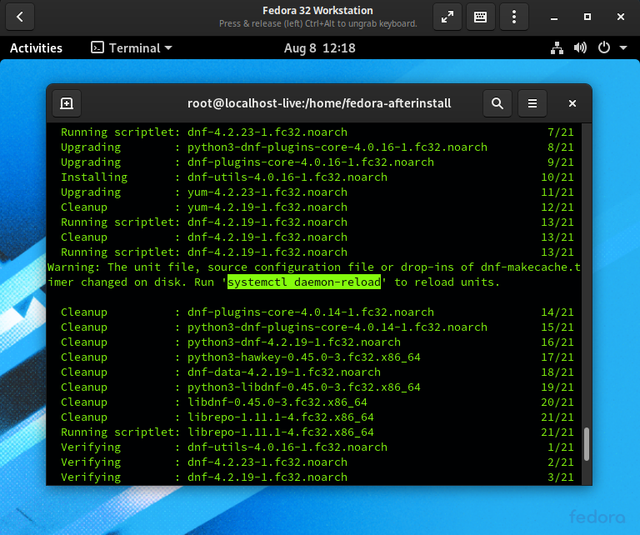Open terminal search
This screenshot has width=640, height=535.
tap(497, 103)
